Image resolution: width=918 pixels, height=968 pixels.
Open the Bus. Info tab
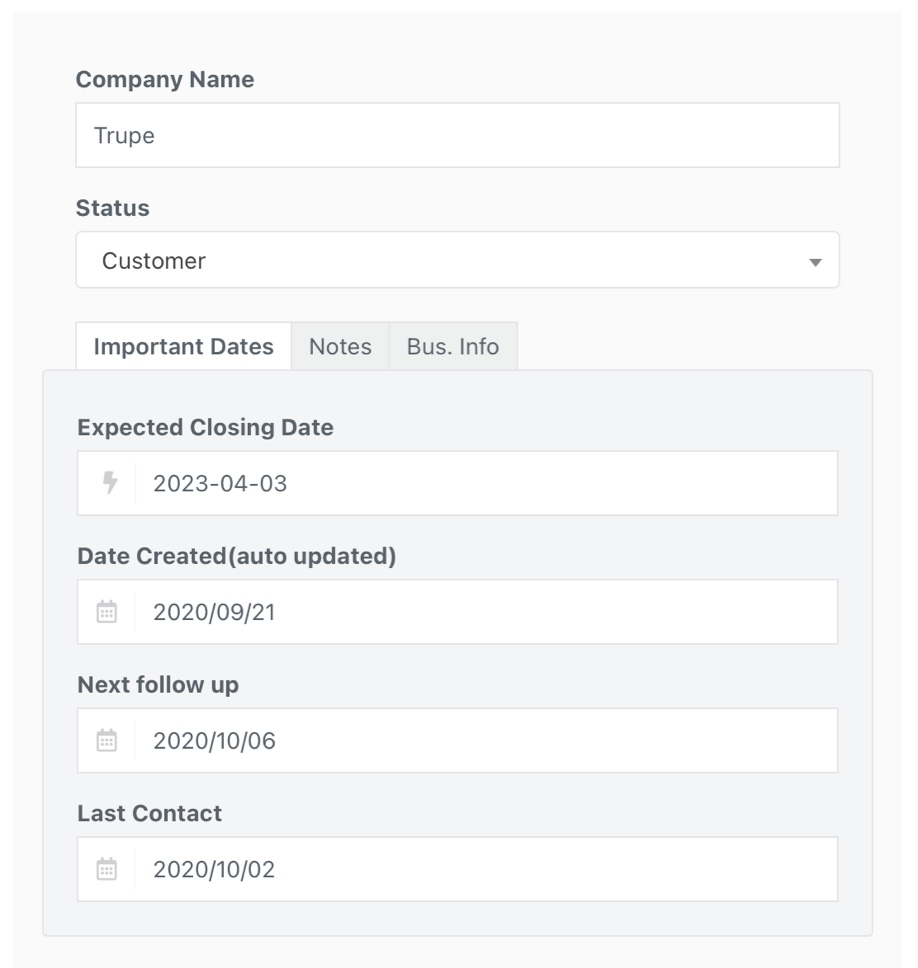(453, 346)
